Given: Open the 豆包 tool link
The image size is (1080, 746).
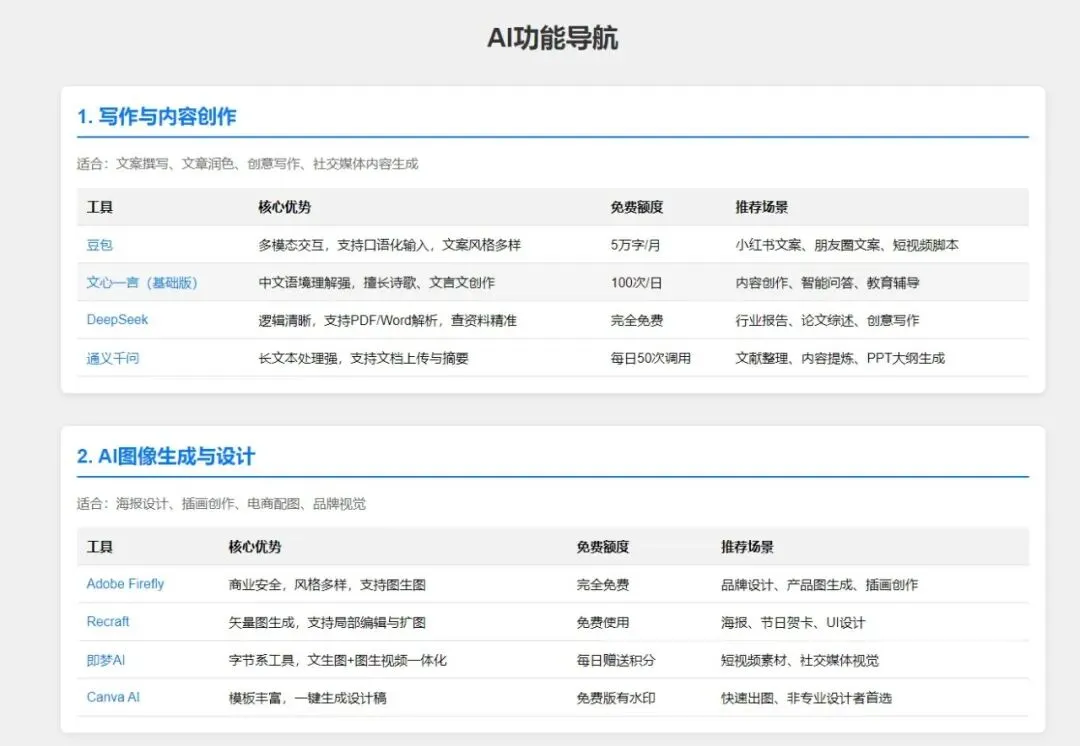Looking at the screenshot, I should pos(99,245).
